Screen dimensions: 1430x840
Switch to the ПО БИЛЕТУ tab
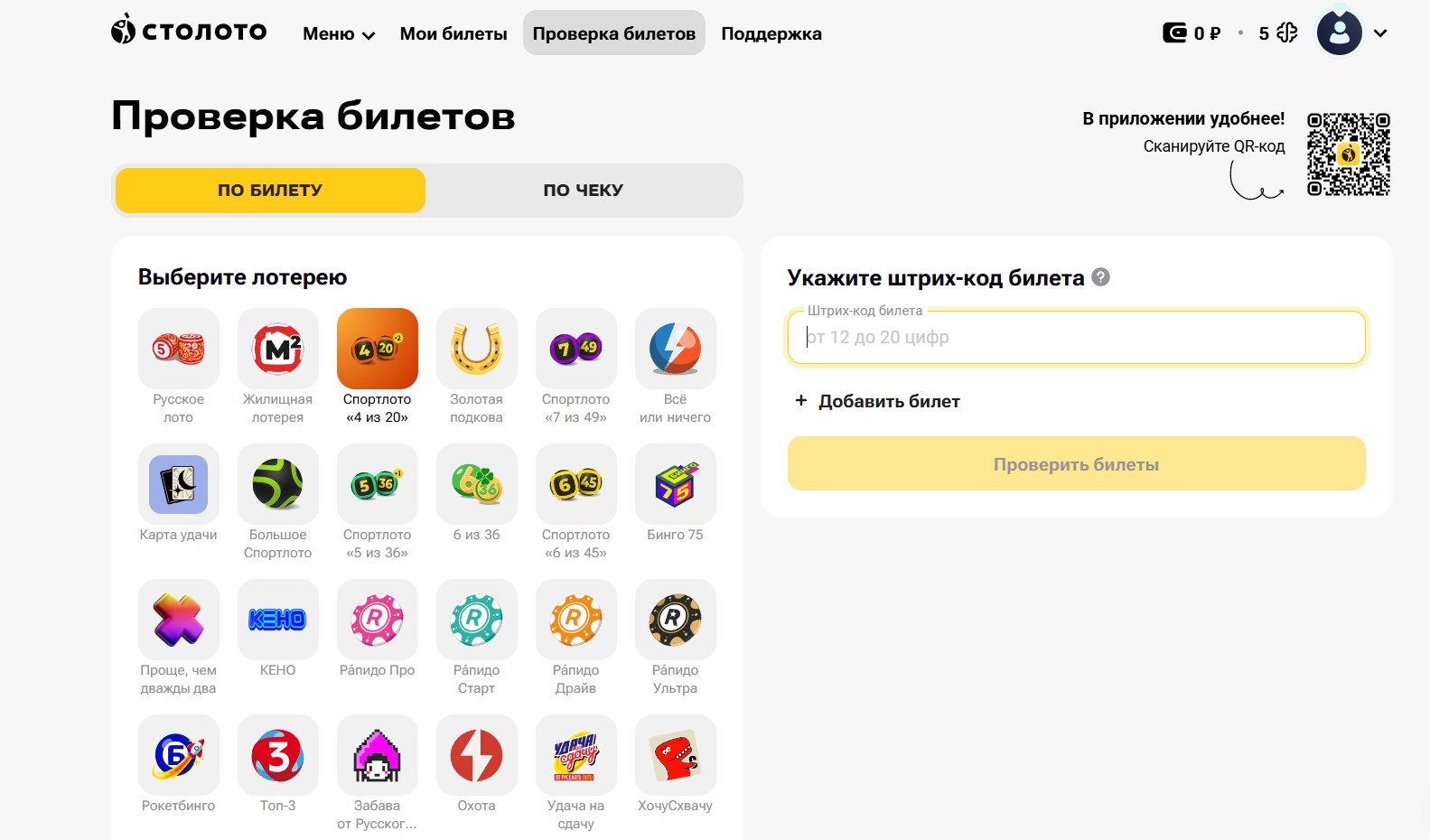tap(270, 191)
